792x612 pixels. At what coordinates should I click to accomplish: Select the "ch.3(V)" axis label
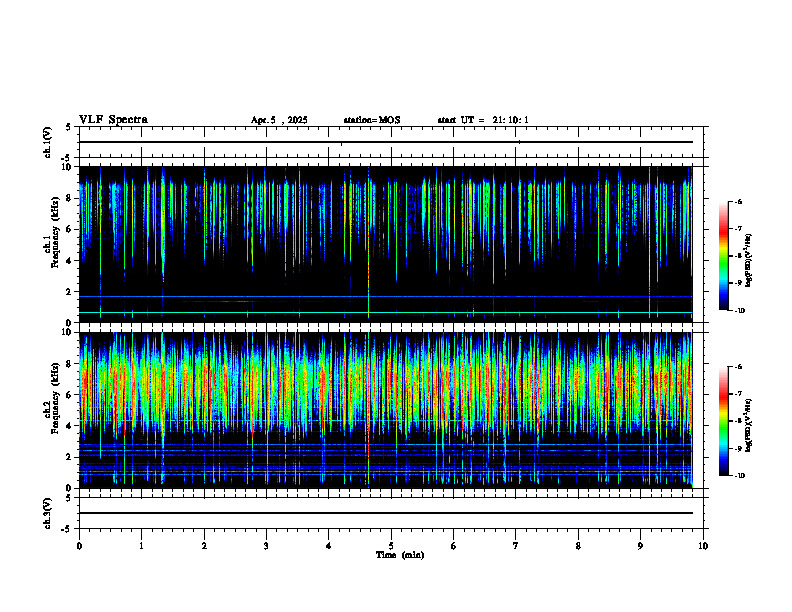click(48, 513)
